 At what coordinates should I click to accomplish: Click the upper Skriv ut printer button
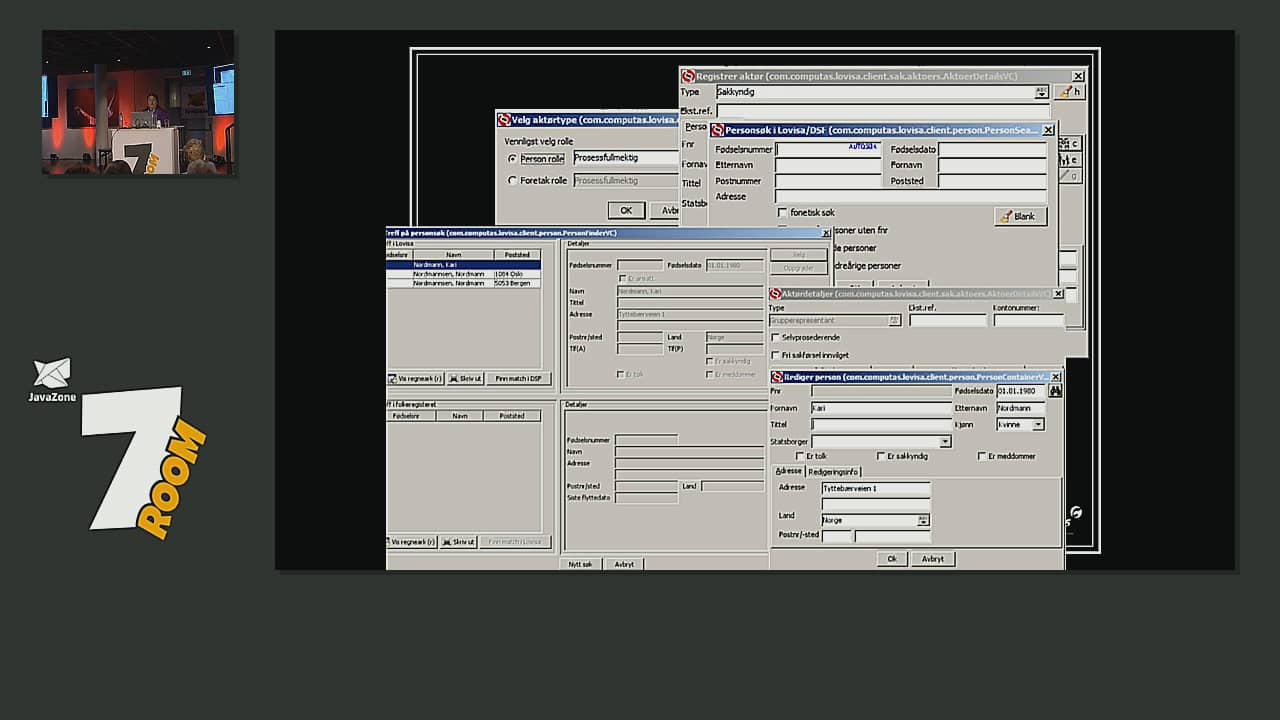pyautogui.click(x=465, y=379)
